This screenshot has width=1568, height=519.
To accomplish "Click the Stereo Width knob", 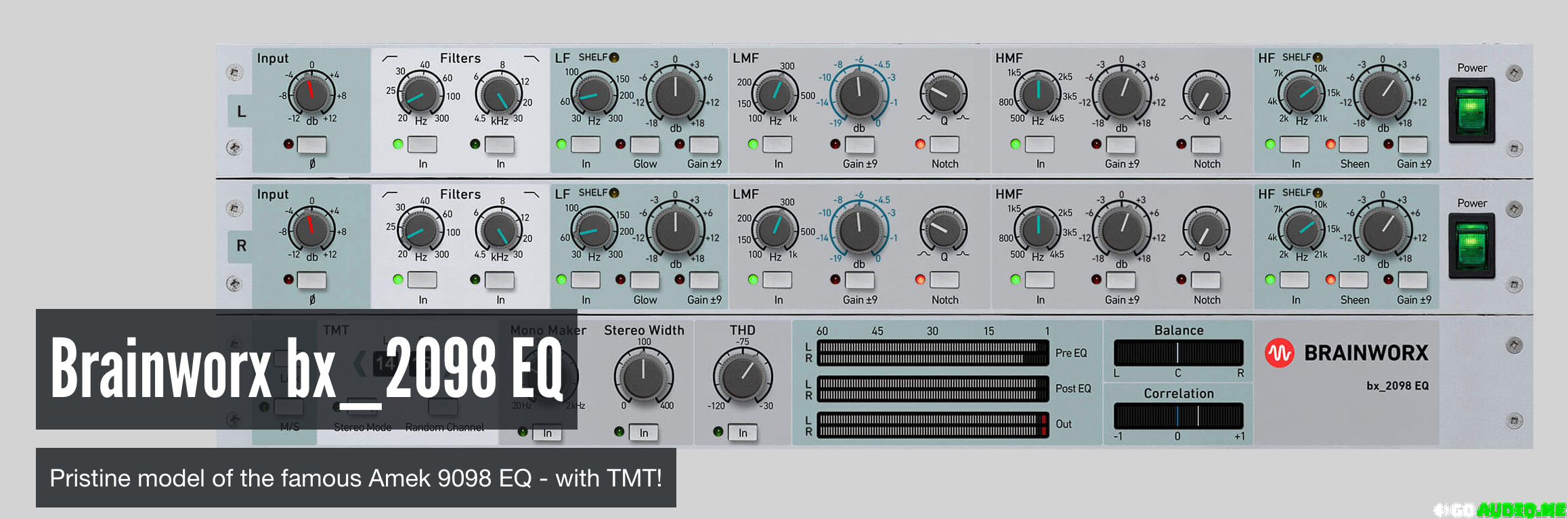I will pos(643,376).
